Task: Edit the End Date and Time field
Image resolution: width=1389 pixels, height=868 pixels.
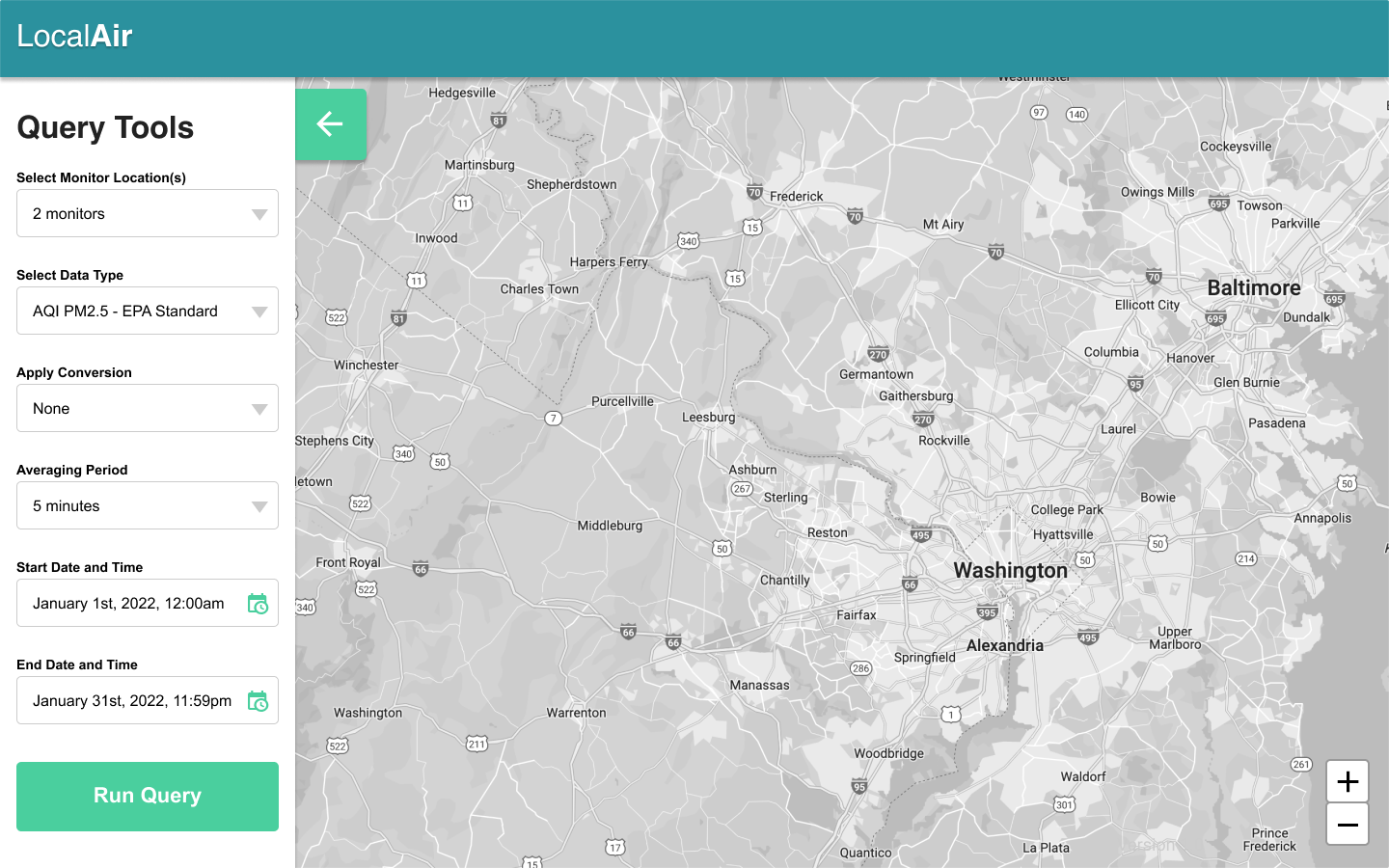Action: (148, 700)
